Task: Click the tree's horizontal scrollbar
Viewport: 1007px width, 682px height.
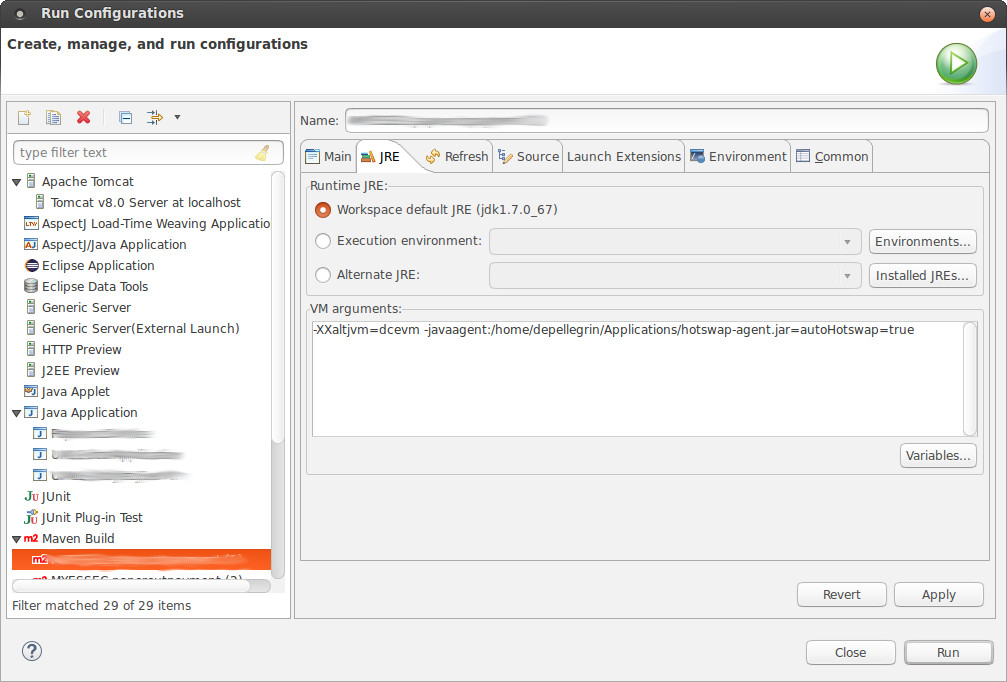Action: pyautogui.click(x=132, y=586)
